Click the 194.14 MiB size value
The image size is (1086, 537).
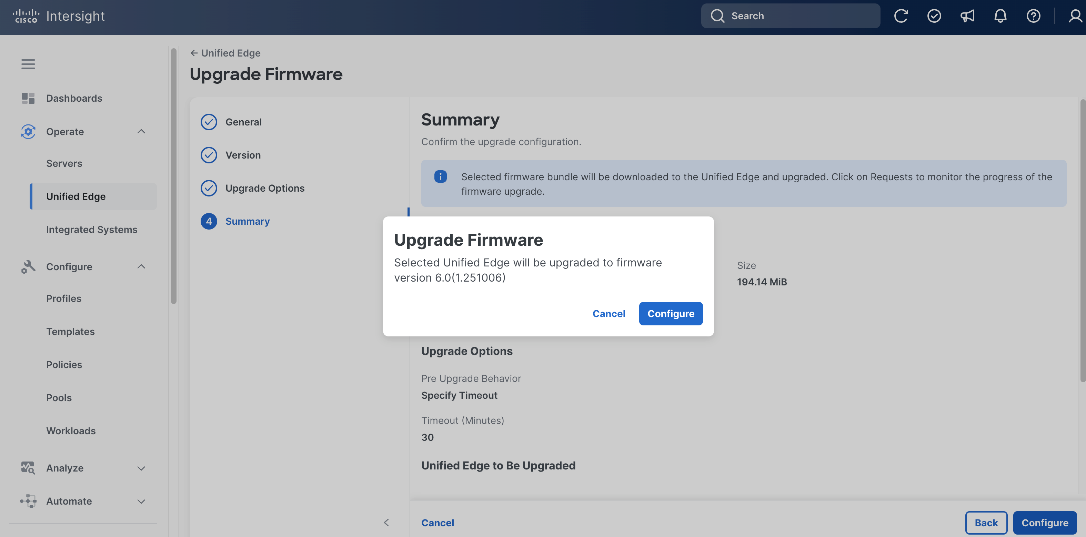pos(762,282)
